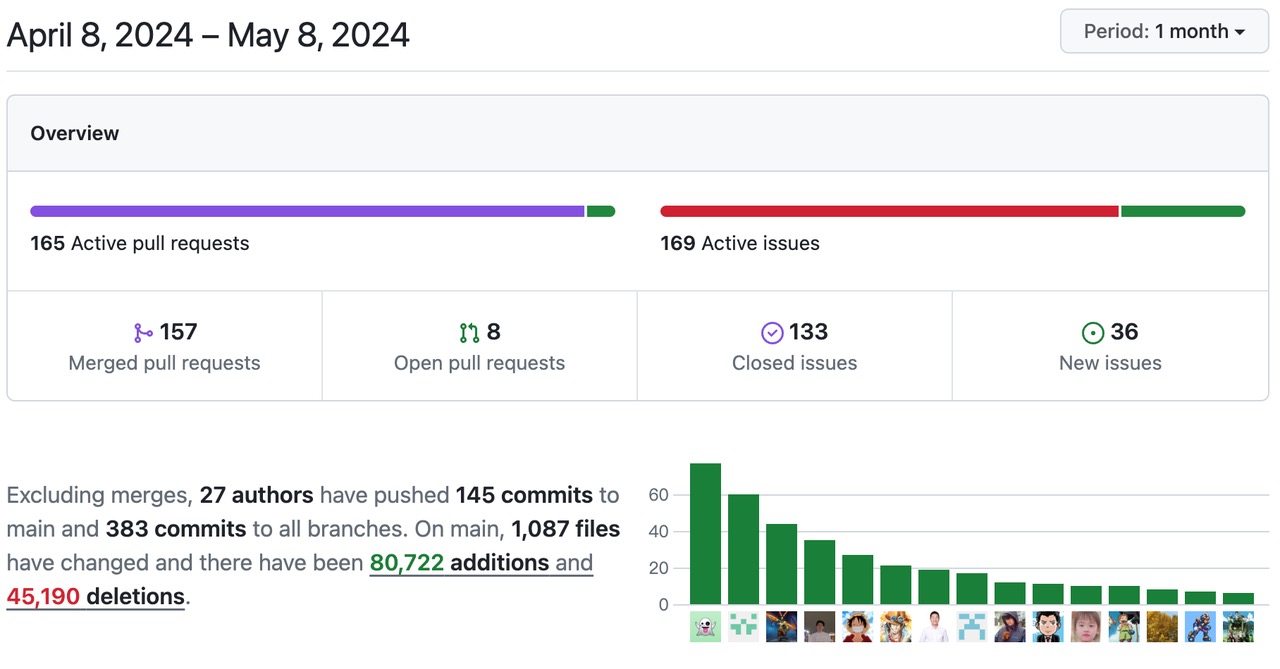Open the orange cowboy hat anime avatar
This screenshot has width=1280, height=669.
point(895,626)
